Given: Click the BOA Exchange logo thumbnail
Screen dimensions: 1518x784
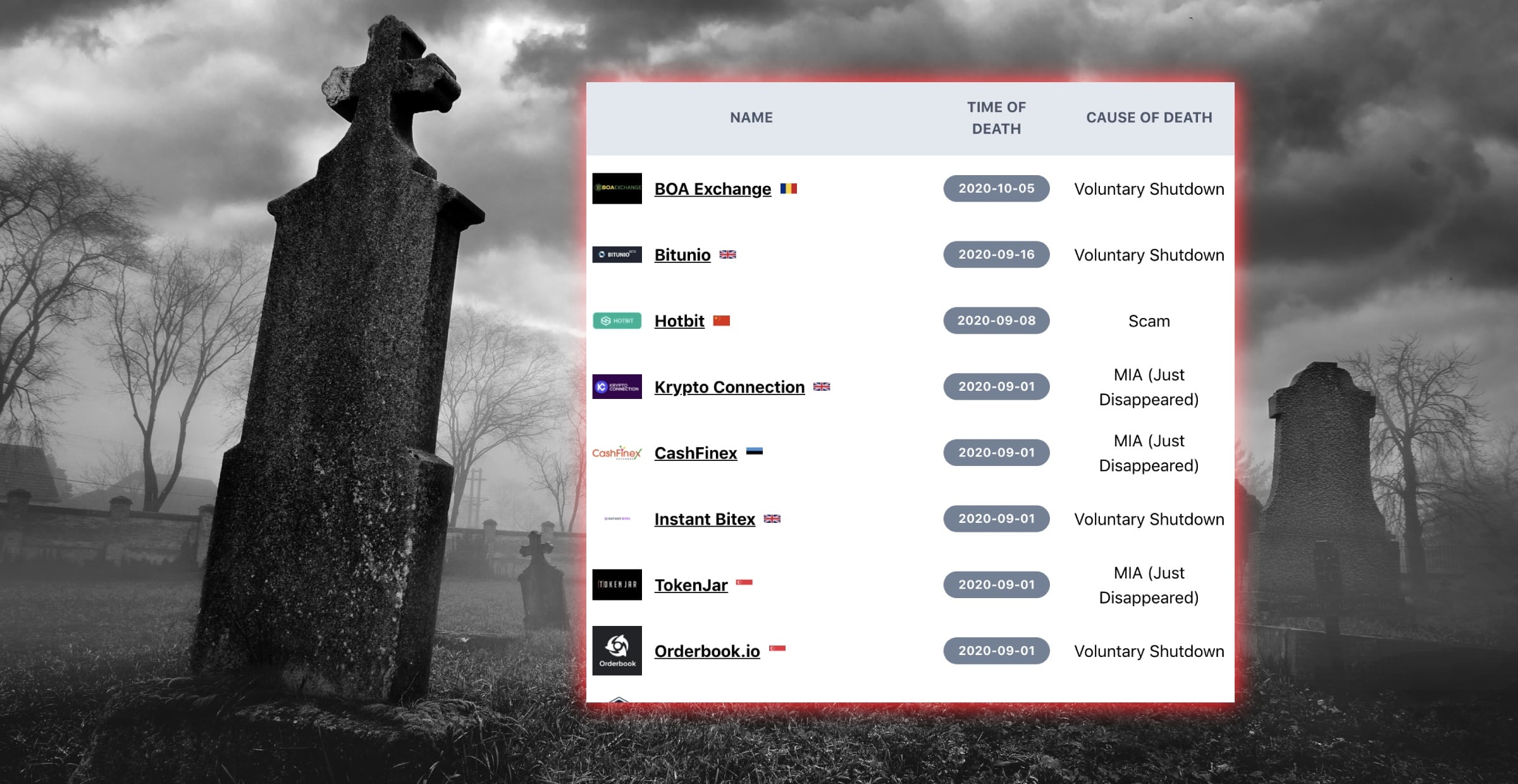Looking at the screenshot, I should coord(617,188).
